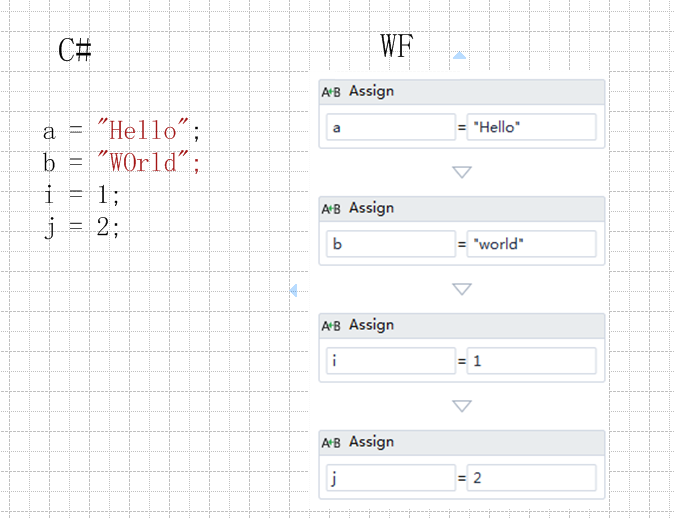The image size is (674, 518).
Task: Click the A+B icon of the Assign activity for j
Action: tap(331, 443)
